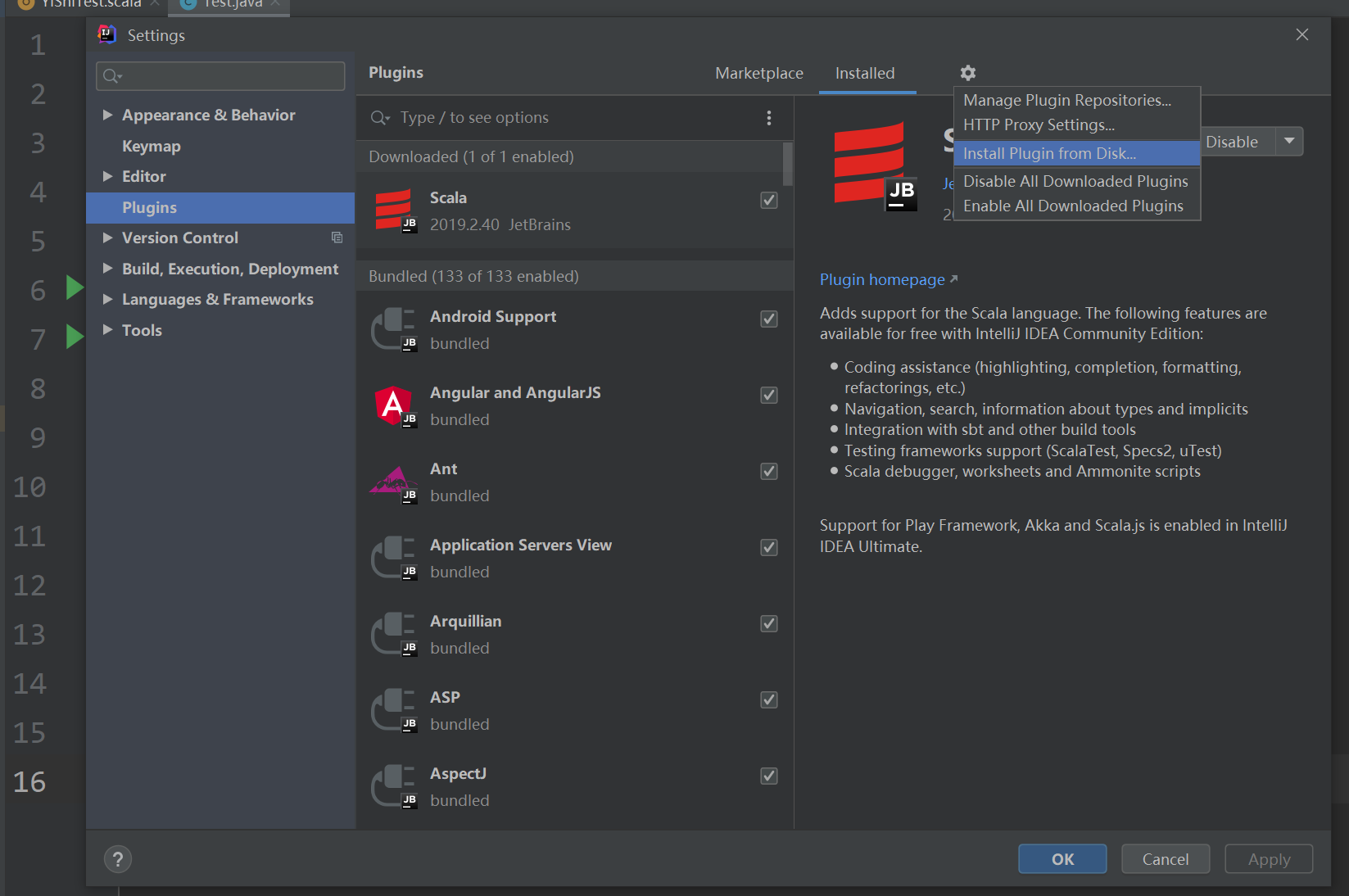Click the plugin list scrollbar thumb

pos(788,164)
